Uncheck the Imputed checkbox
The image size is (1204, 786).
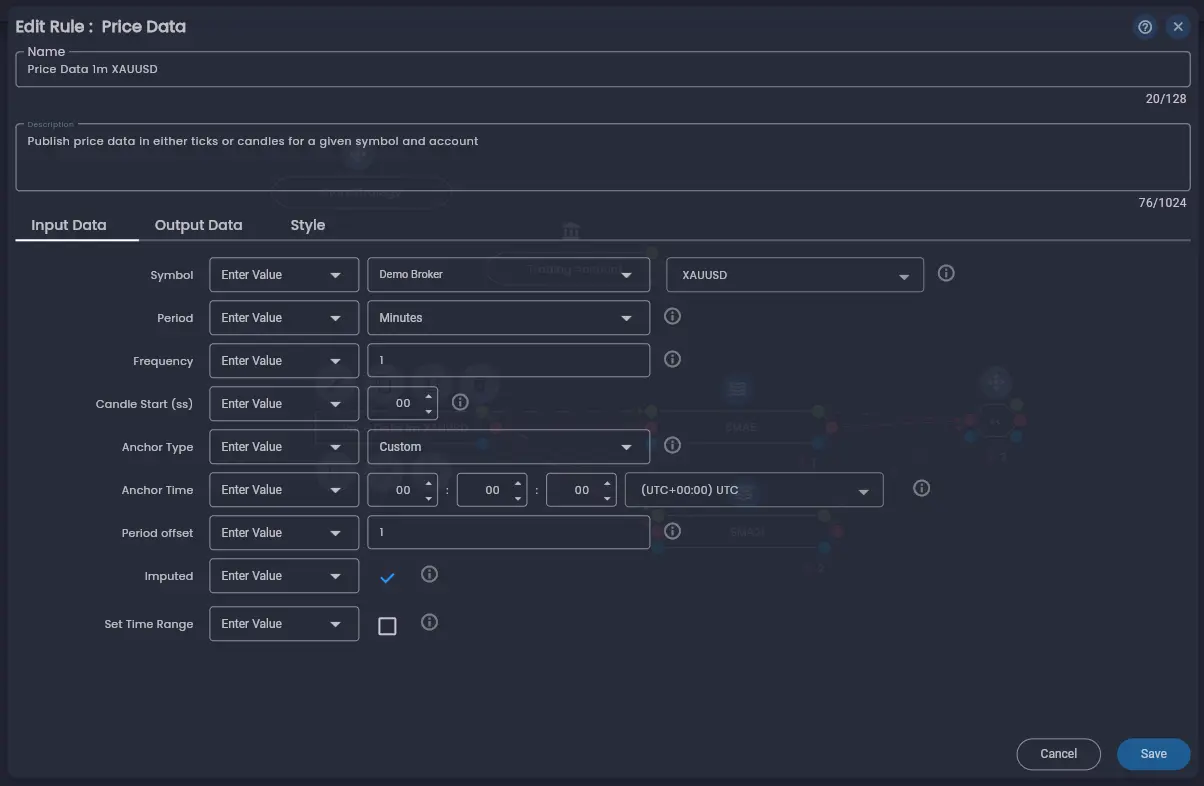point(387,575)
